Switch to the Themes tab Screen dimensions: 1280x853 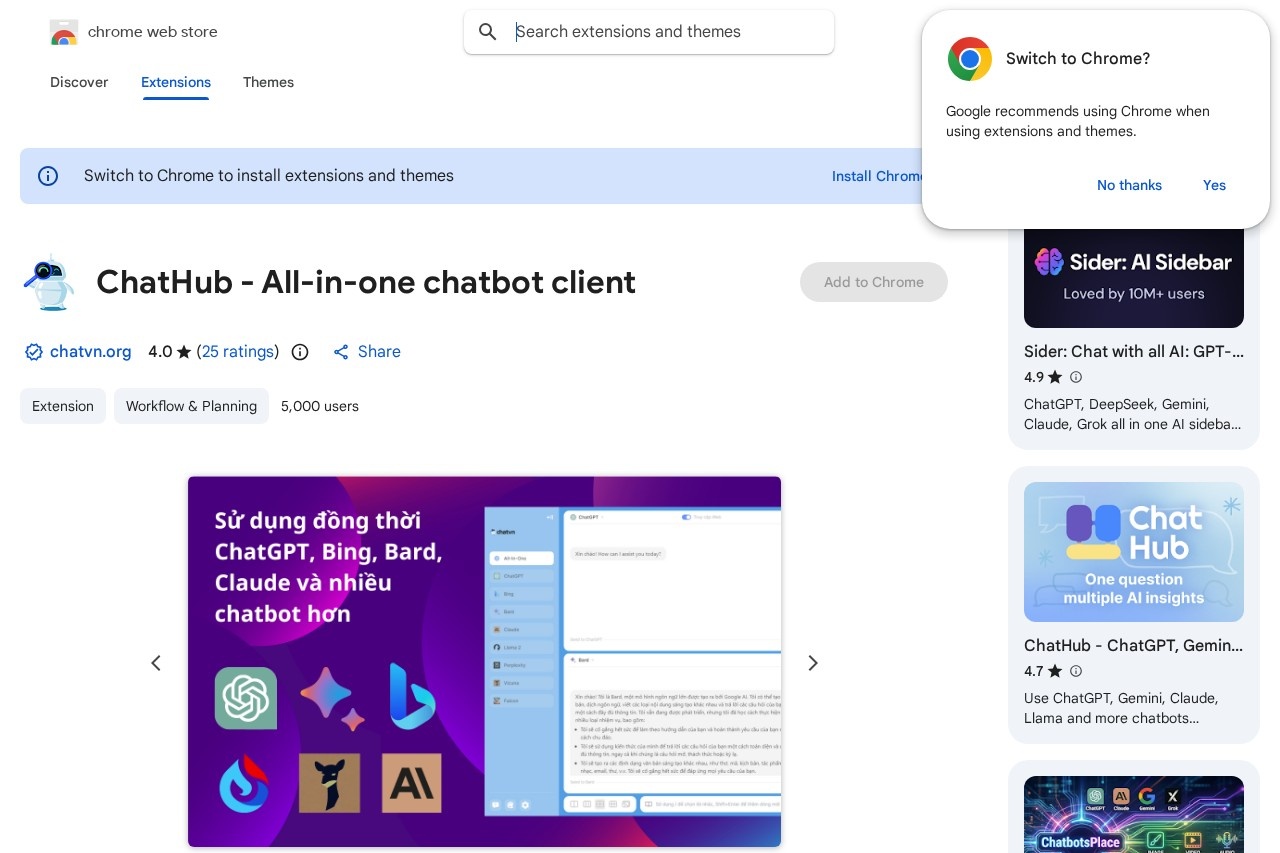point(268,82)
